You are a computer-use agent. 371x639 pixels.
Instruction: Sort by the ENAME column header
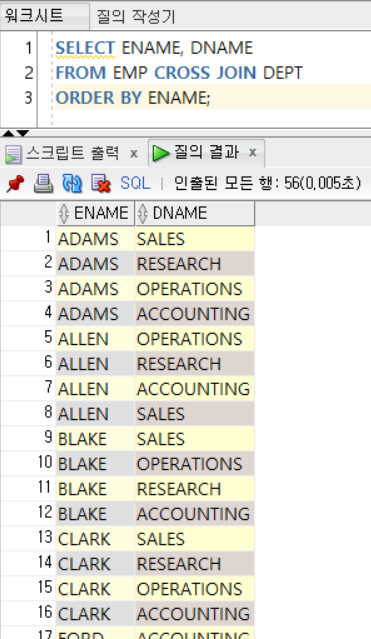click(x=95, y=213)
